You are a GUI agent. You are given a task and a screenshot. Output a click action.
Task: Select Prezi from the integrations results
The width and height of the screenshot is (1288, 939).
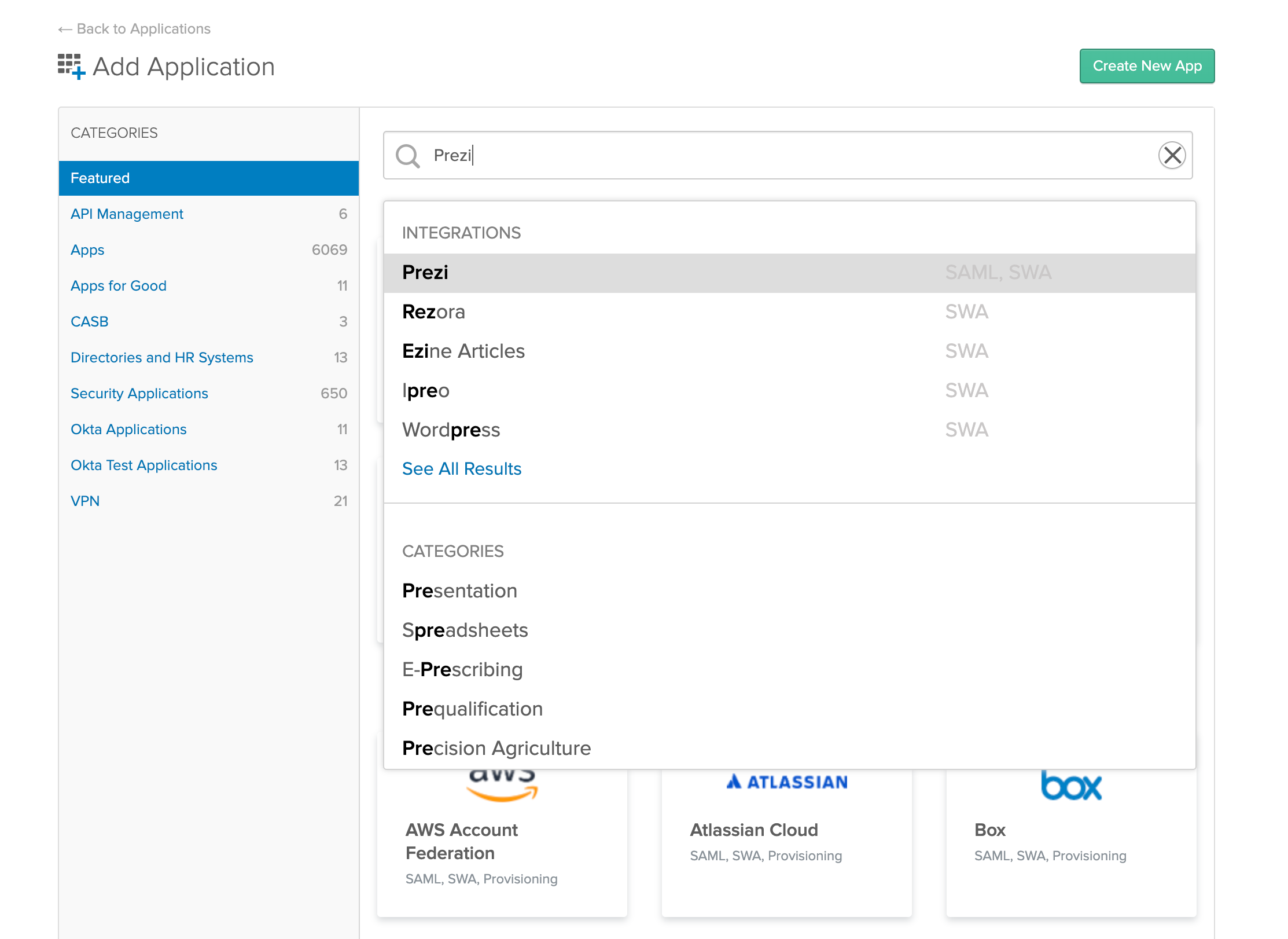pyautogui.click(x=425, y=273)
